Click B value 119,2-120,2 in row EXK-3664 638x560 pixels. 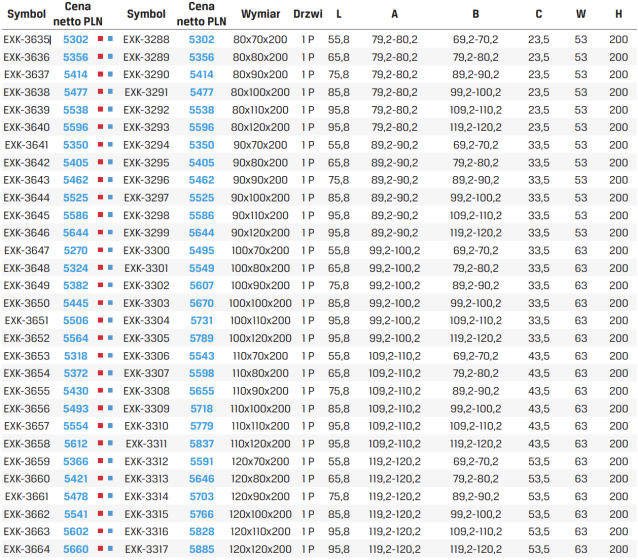(476, 549)
